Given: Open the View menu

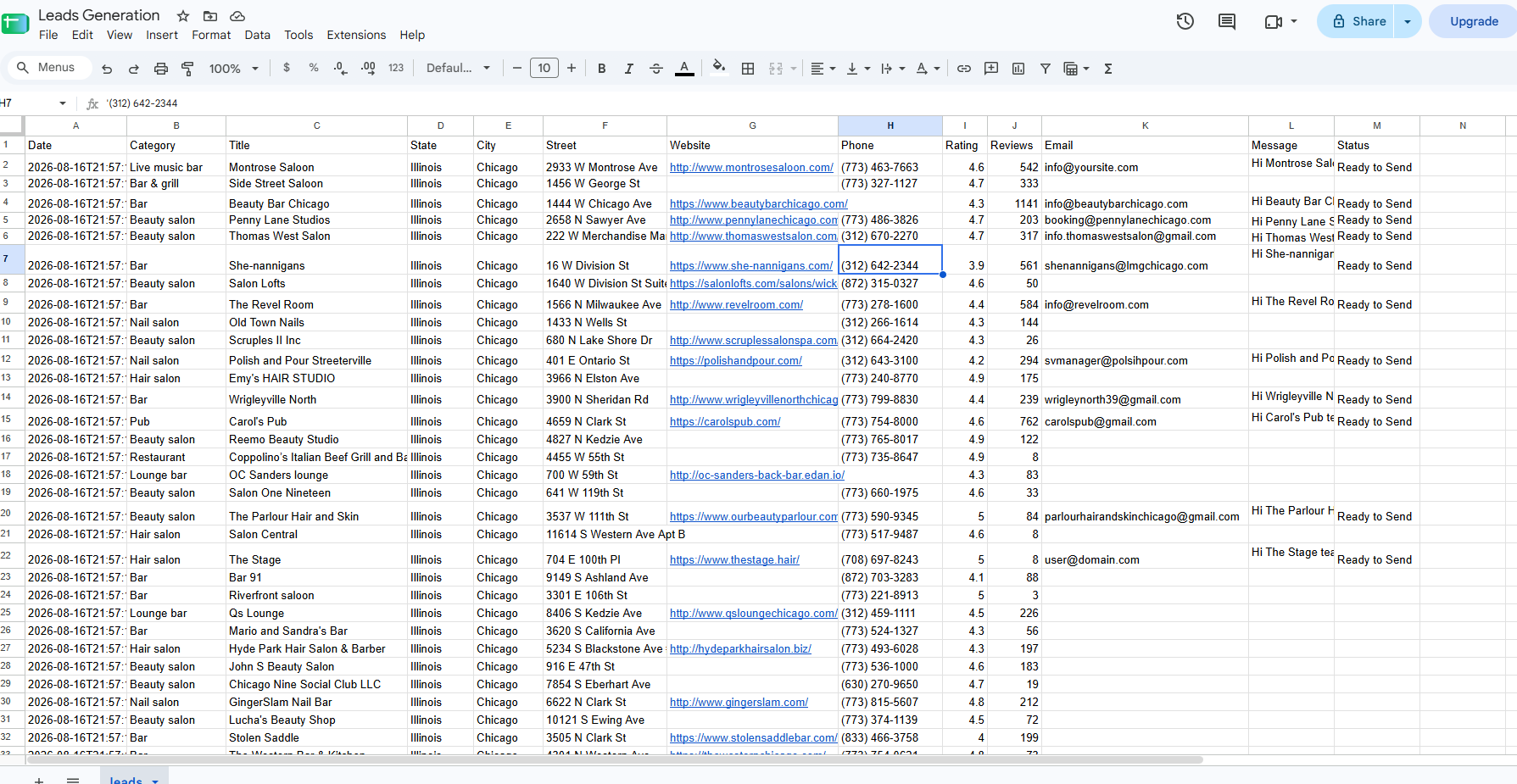Looking at the screenshot, I should point(120,35).
